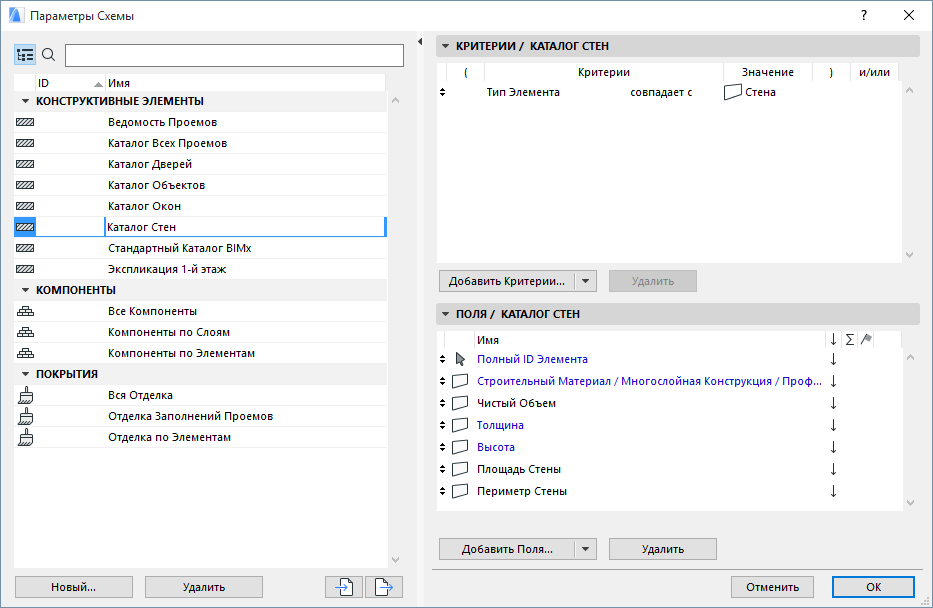Toggle sort arrow for Периметр Стены
This screenshot has width=933, height=608.
point(834,491)
